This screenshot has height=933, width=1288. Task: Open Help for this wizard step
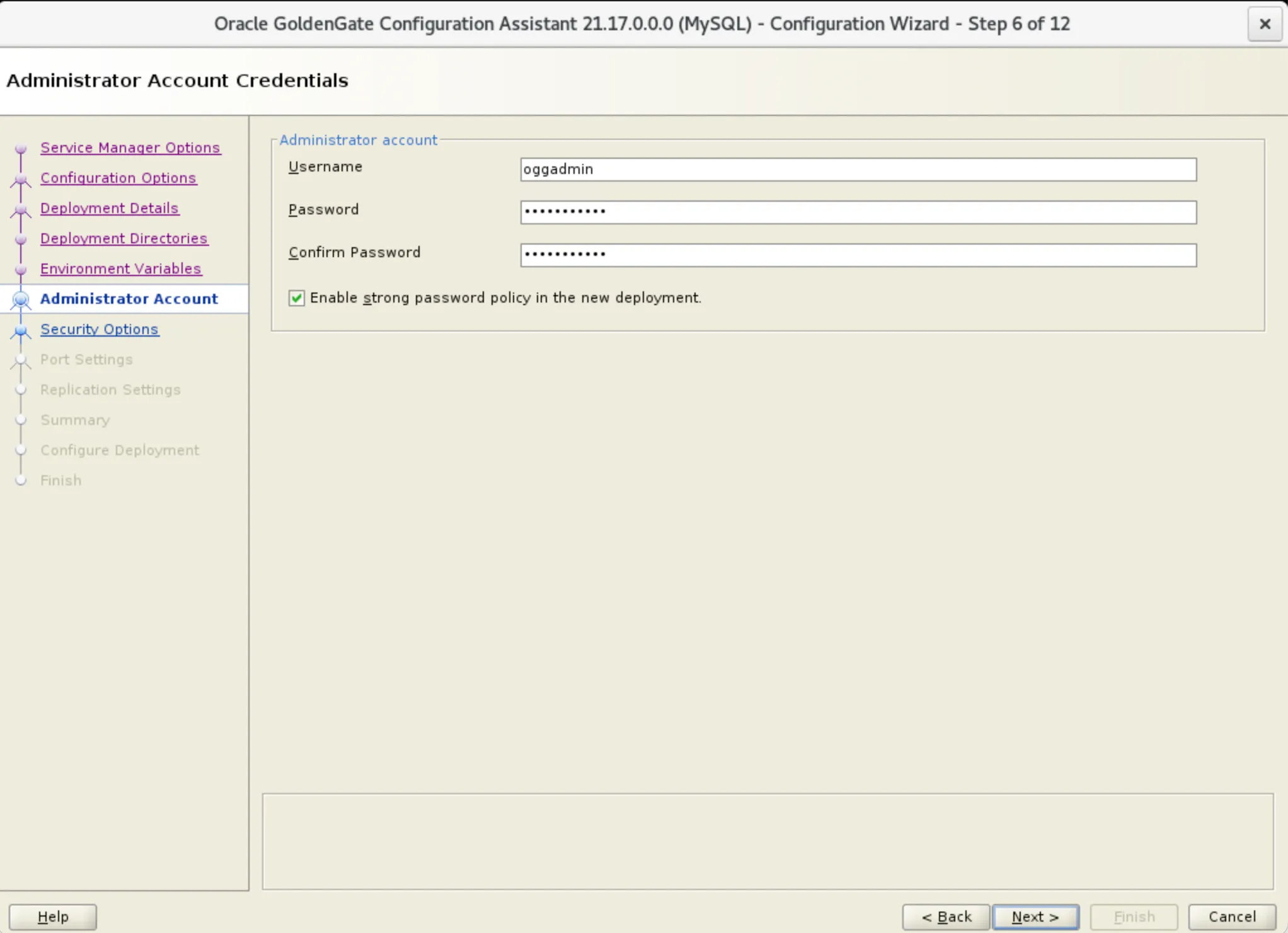tap(52, 916)
